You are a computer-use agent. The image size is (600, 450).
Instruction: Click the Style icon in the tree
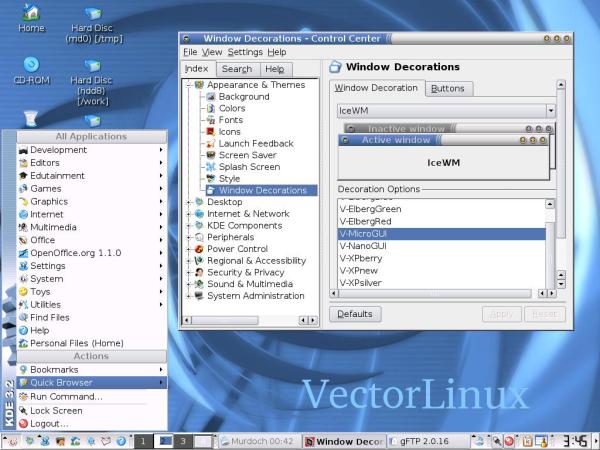pos(210,179)
